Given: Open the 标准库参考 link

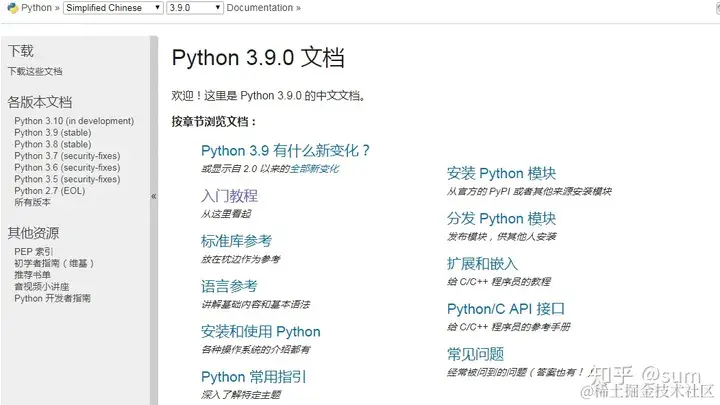Looking at the screenshot, I should (236, 241).
